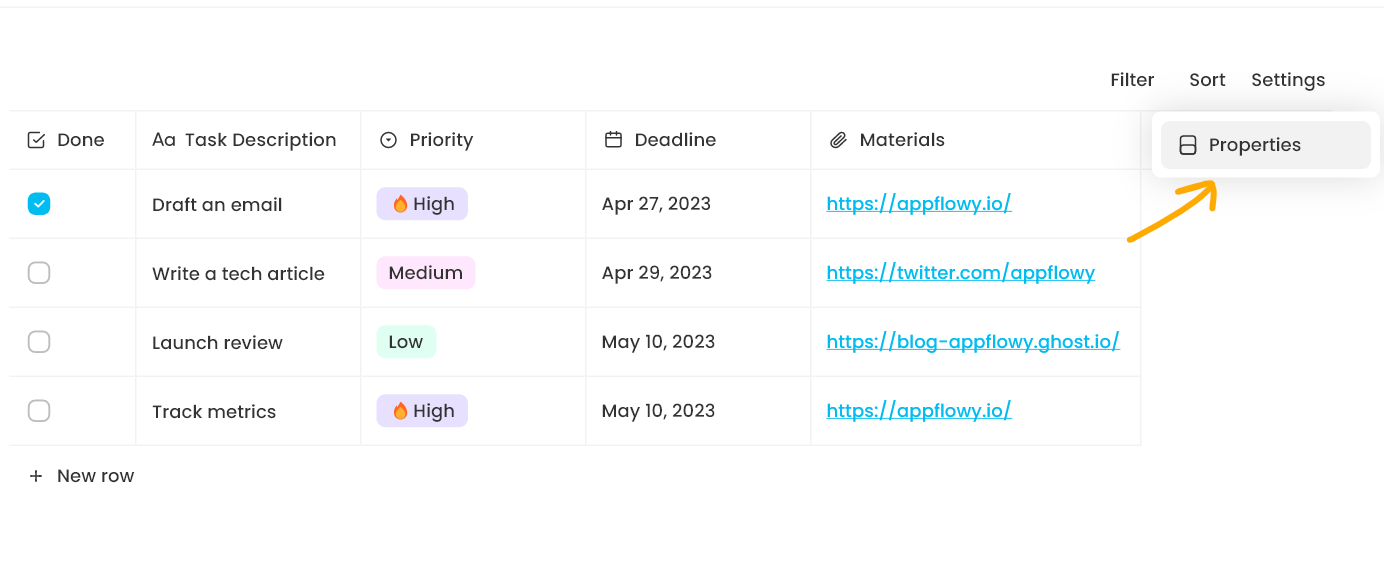
Task: Click the plus icon for New row
Action: (36, 476)
